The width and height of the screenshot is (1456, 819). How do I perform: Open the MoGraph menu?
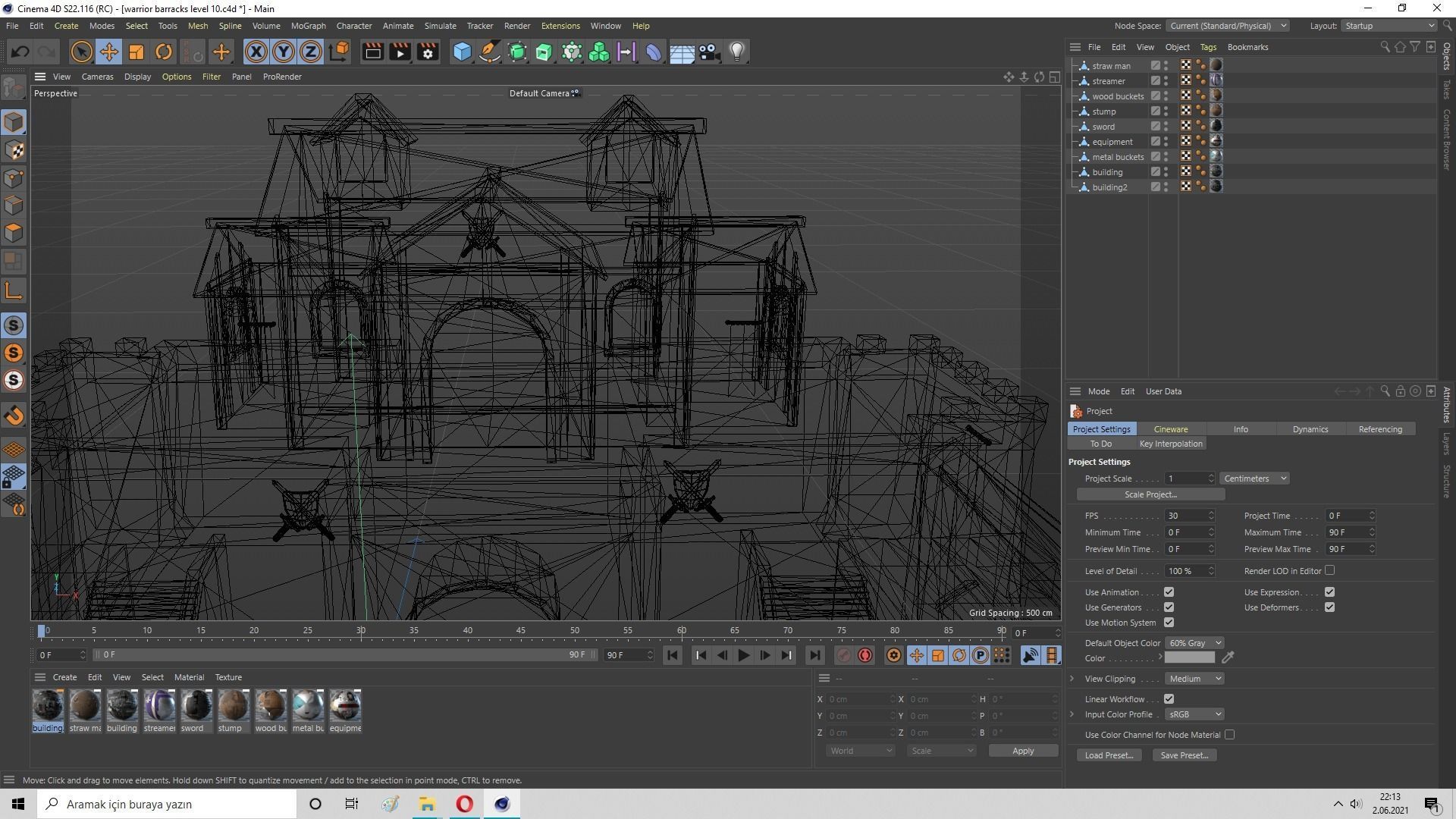click(308, 26)
